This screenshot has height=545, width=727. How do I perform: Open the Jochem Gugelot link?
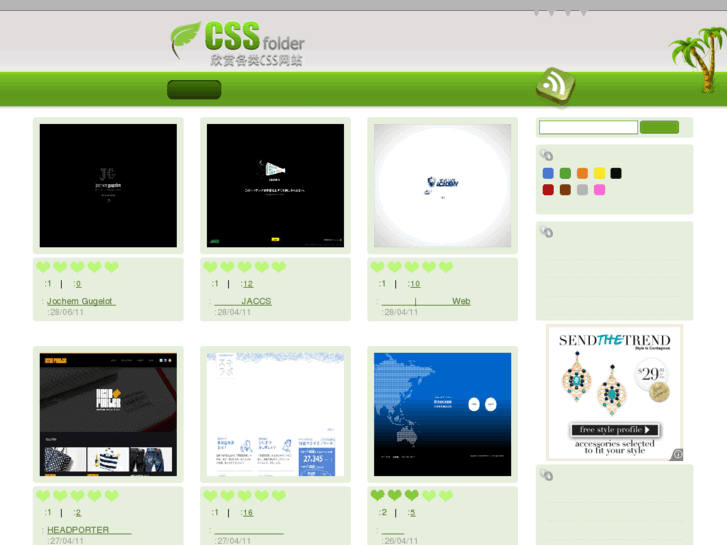click(81, 301)
